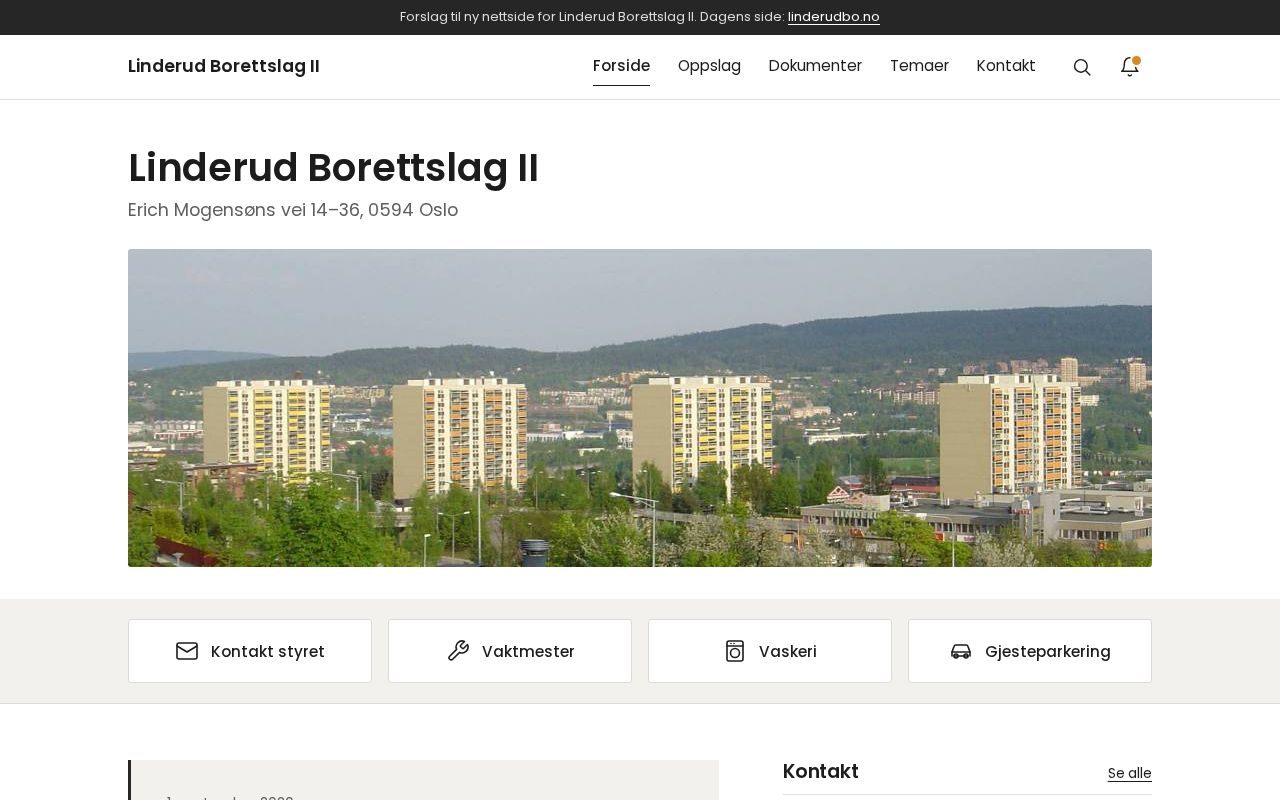Click the washing machine icon for Vaskeri
The image size is (1280, 800).
point(735,651)
